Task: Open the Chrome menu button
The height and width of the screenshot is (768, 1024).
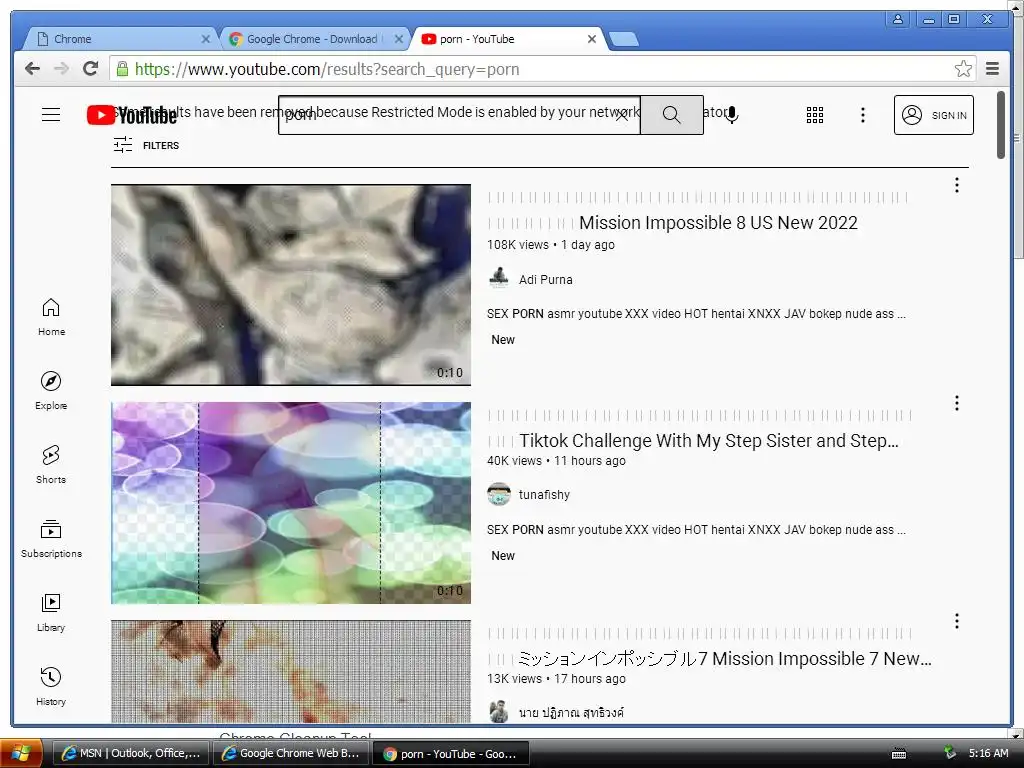Action: 992,69
